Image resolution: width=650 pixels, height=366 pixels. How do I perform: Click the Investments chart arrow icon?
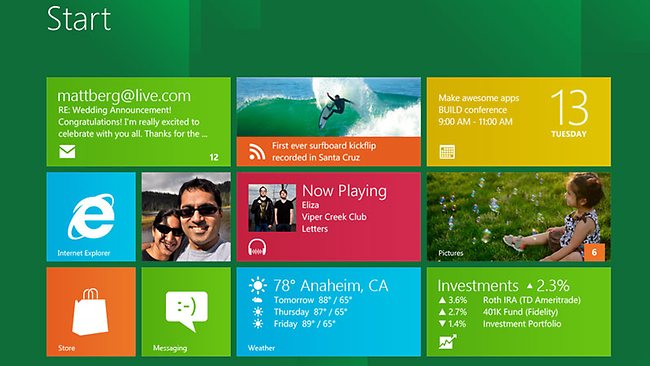[448, 342]
